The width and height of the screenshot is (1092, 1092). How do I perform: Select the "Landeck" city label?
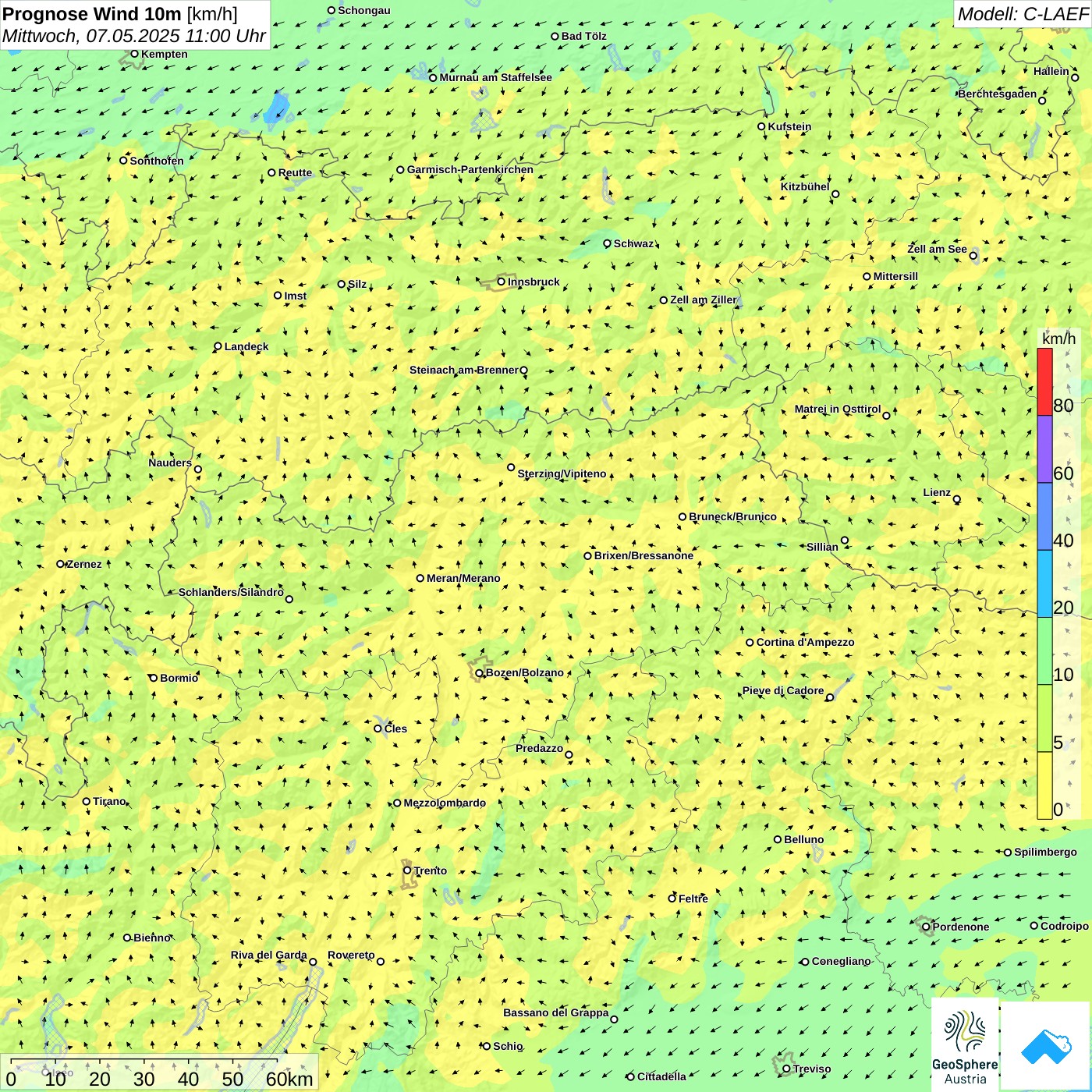246,346
